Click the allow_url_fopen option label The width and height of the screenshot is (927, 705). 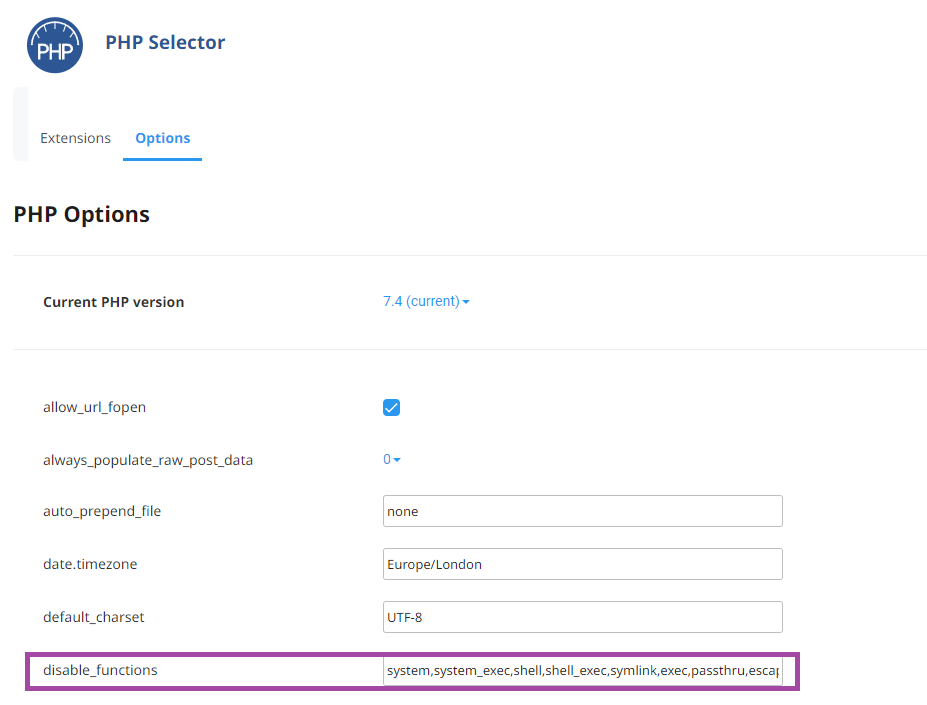click(95, 408)
